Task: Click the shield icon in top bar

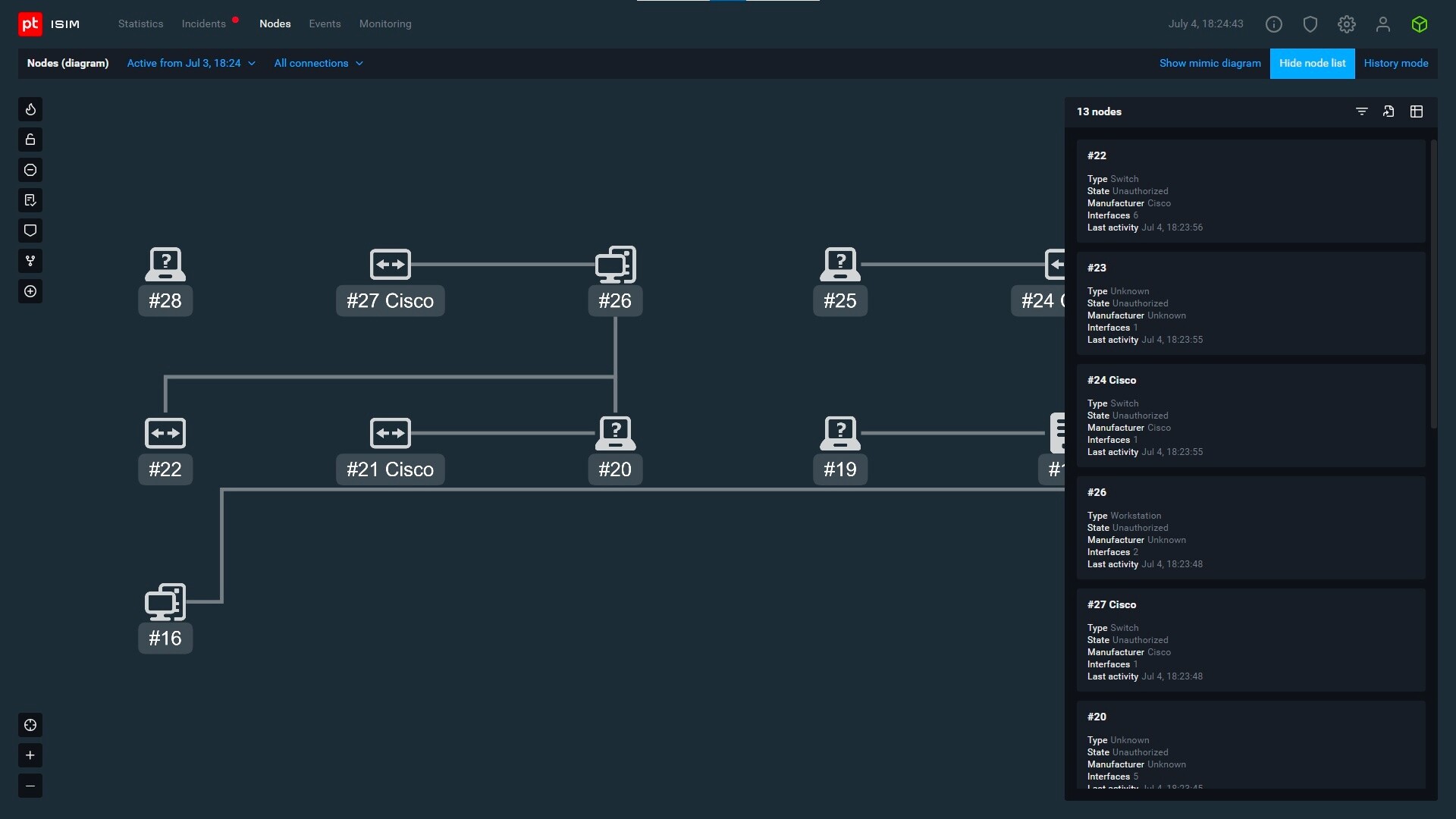Action: (1310, 24)
